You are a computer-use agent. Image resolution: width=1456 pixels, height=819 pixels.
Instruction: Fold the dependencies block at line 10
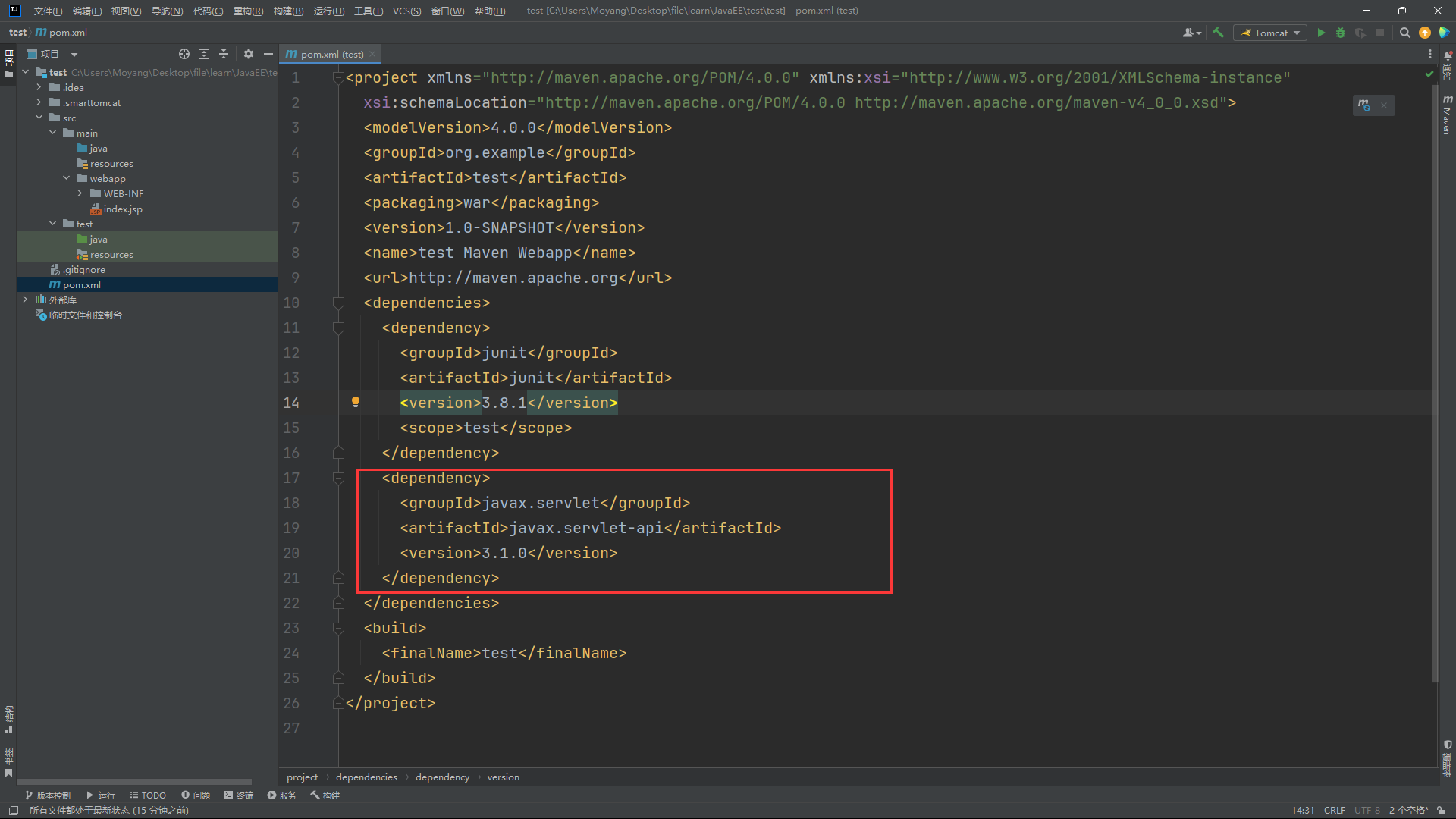pos(339,303)
